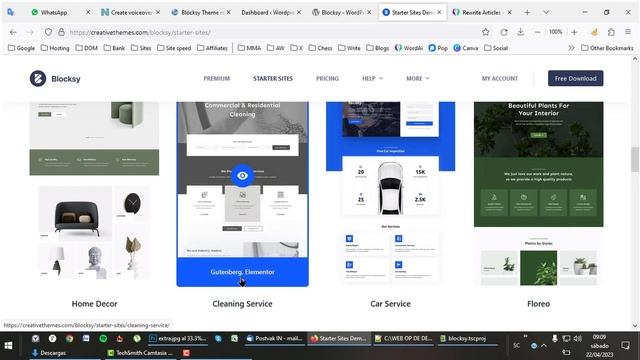Open the Home Decor starter site thumbnail
This screenshot has width=640, height=360.
point(94,192)
